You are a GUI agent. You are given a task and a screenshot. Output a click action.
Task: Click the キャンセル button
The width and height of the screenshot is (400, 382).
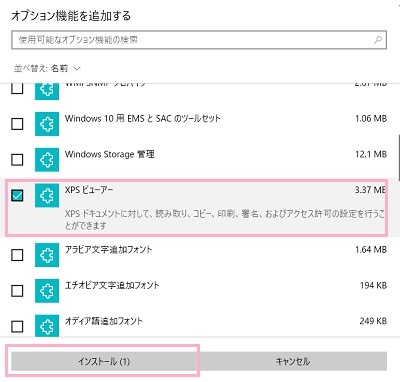[293, 361]
